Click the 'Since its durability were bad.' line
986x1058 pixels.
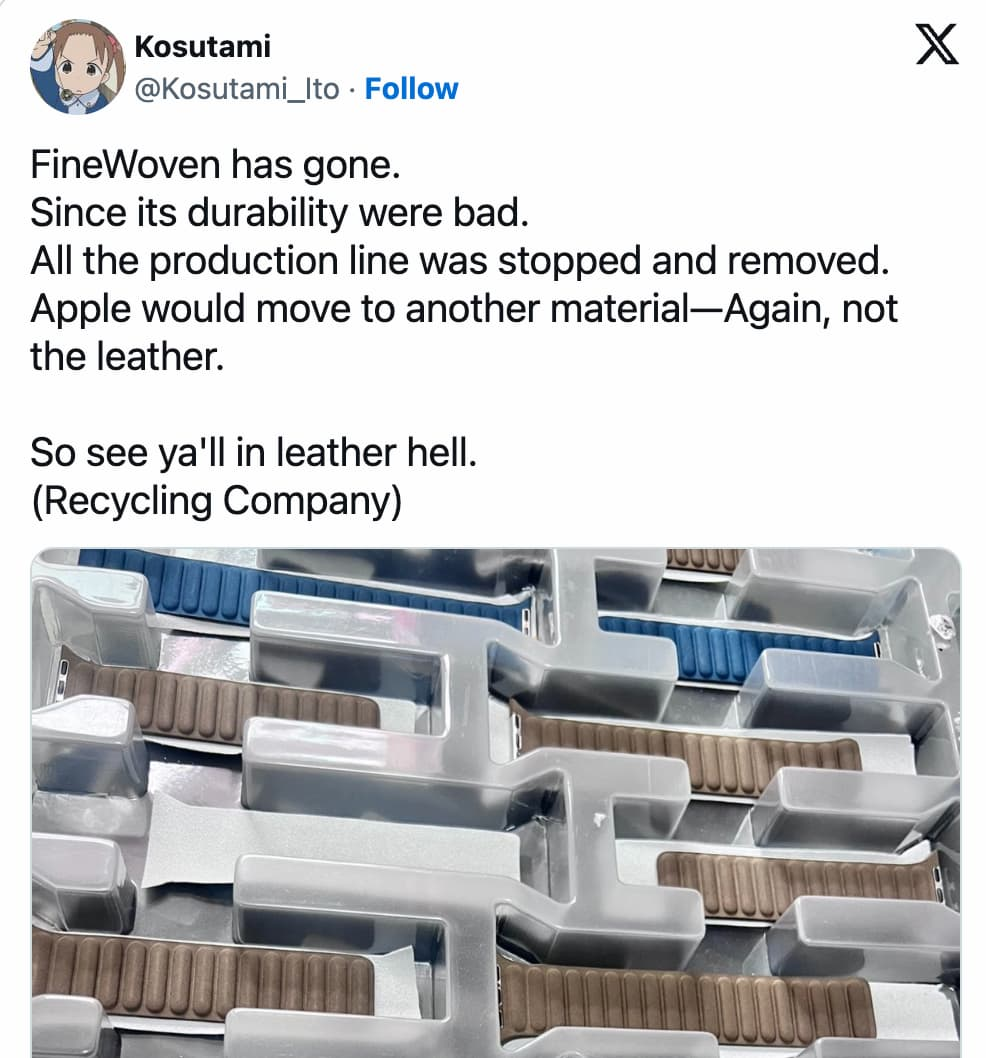[x=279, y=213]
